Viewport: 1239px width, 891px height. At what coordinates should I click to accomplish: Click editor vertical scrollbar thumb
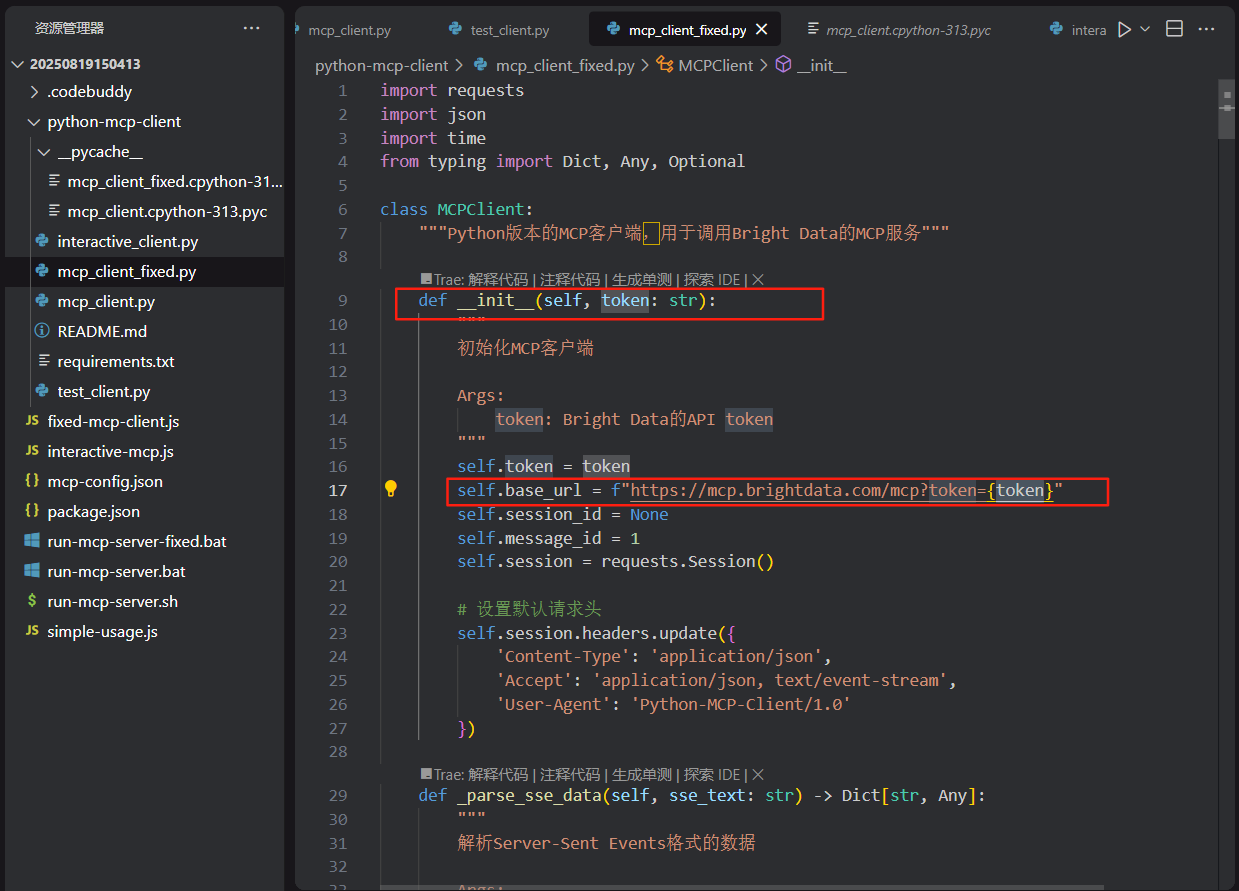(1227, 108)
